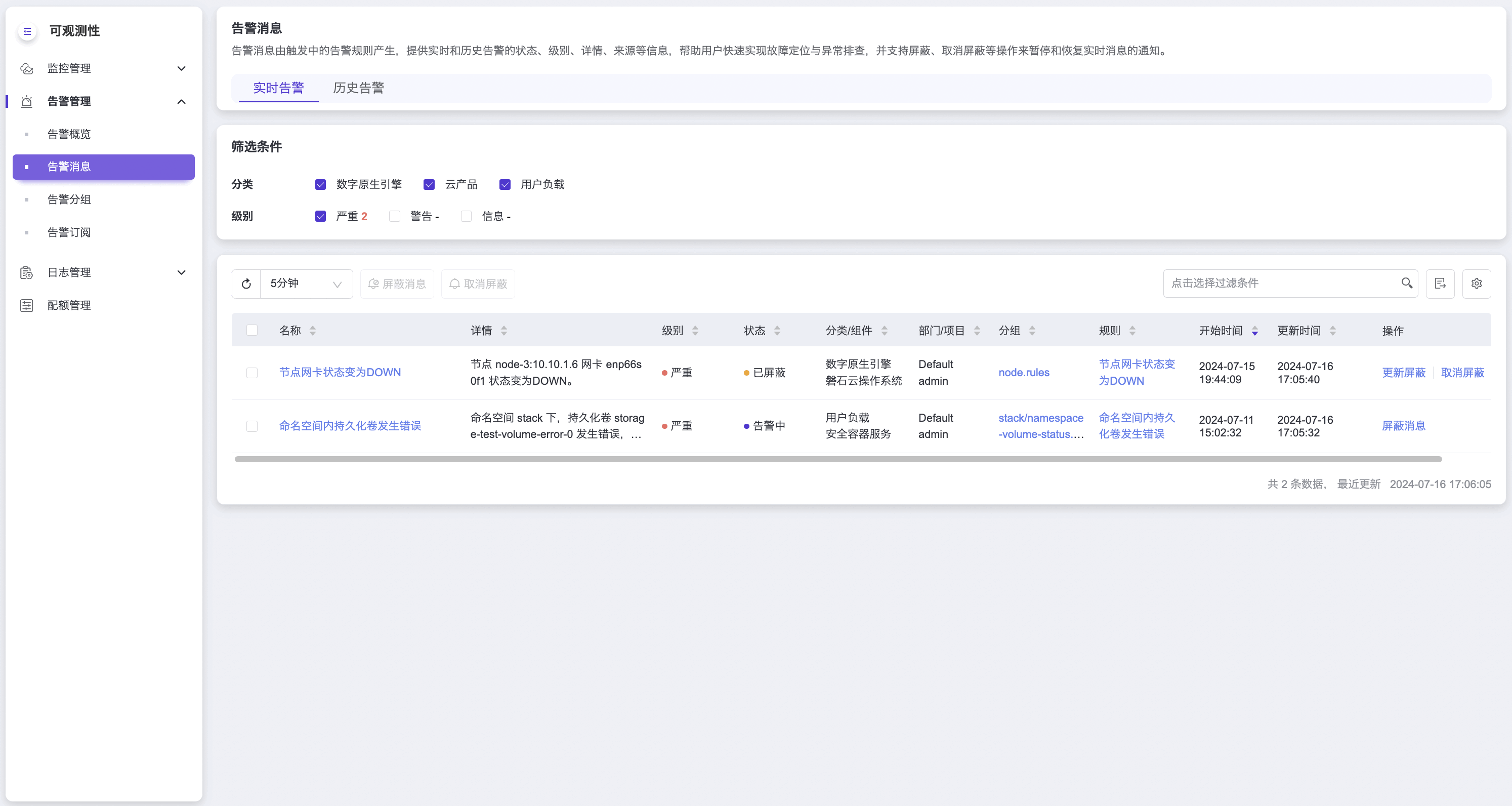Click the search magnifier icon
Screen dimensions: 1512x806
(x=1406, y=283)
